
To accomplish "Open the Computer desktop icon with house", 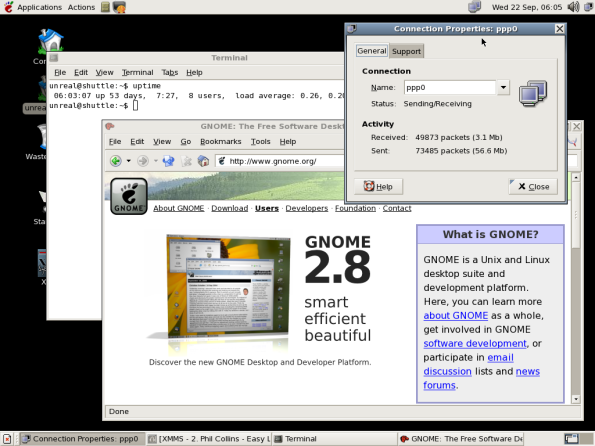I will point(50,40).
